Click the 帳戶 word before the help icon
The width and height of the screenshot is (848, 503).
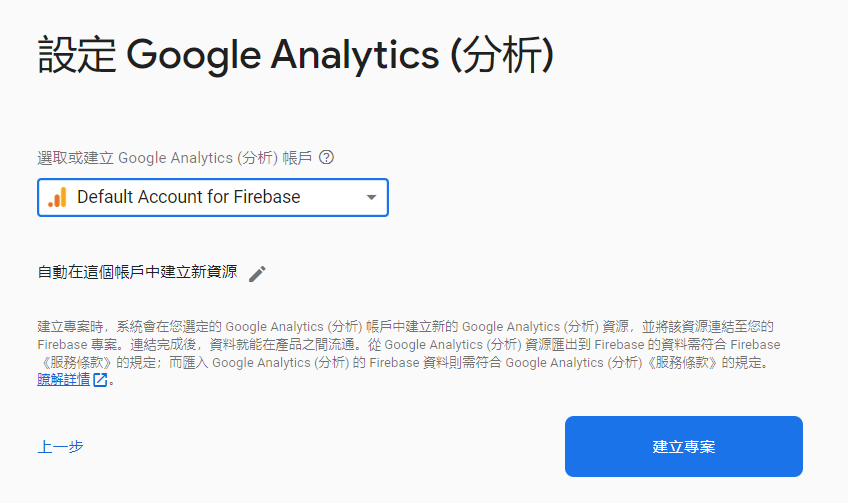click(x=298, y=158)
